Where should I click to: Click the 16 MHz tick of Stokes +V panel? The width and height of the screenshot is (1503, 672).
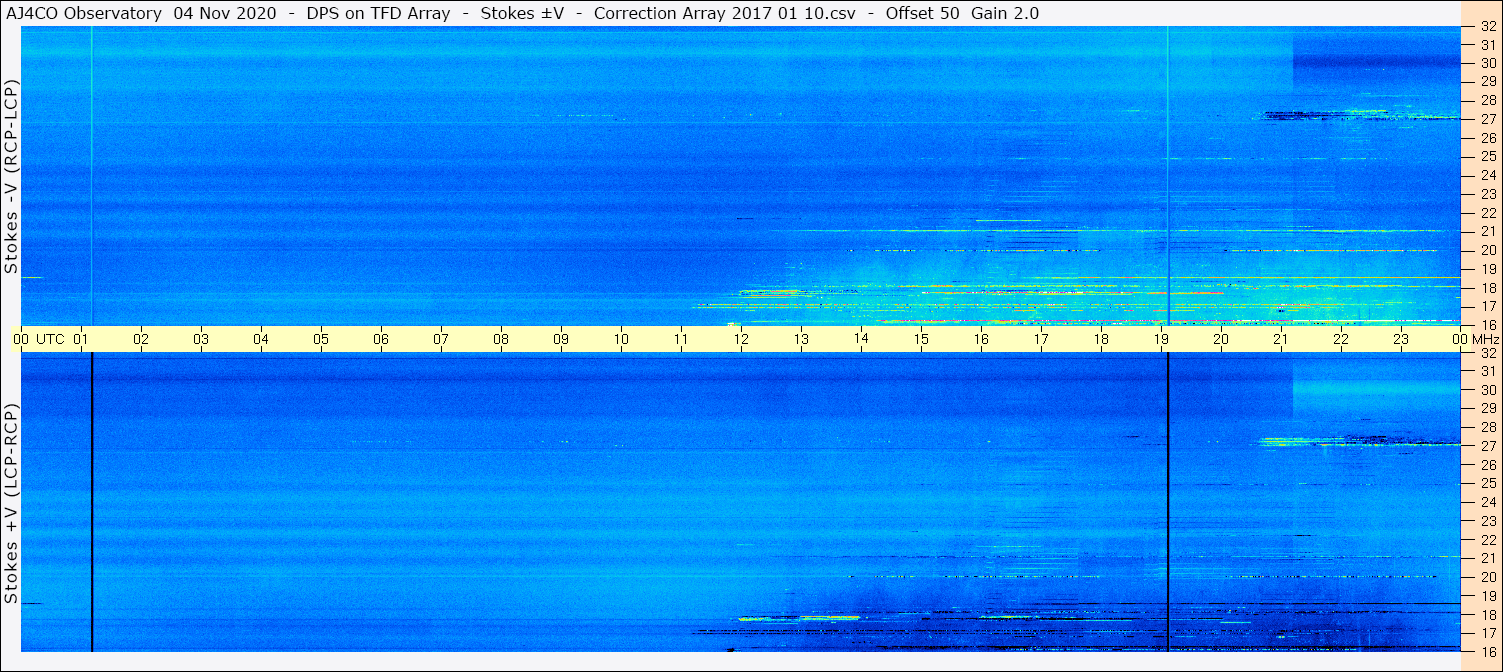click(x=1488, y=651)
